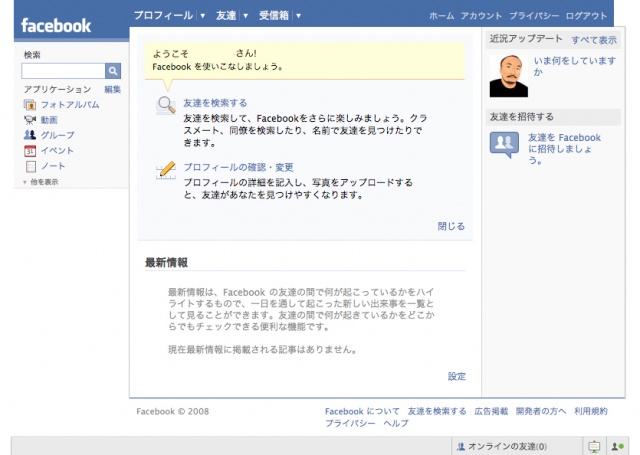Click ログアウト to log out

586,16
